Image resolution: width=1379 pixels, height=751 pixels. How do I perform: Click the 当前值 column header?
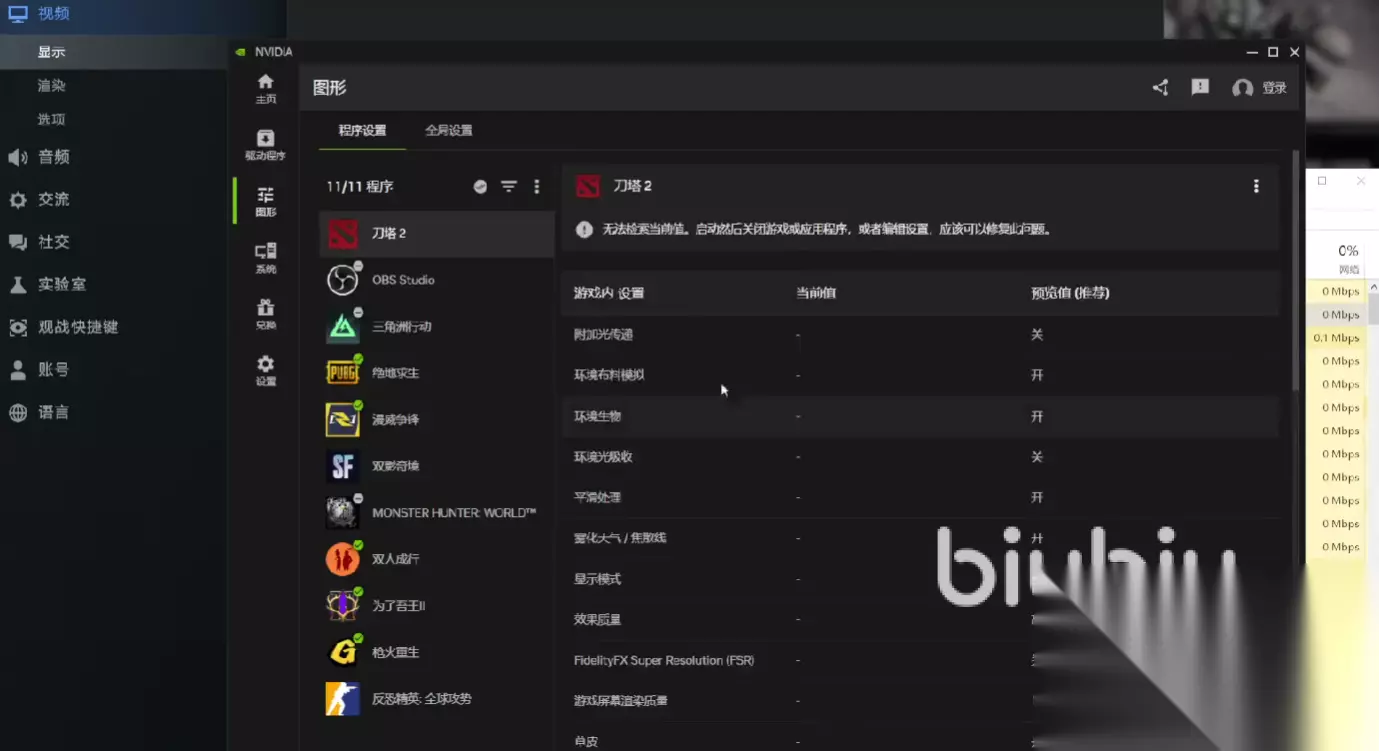pyautogui.click(x=816, y=293)
